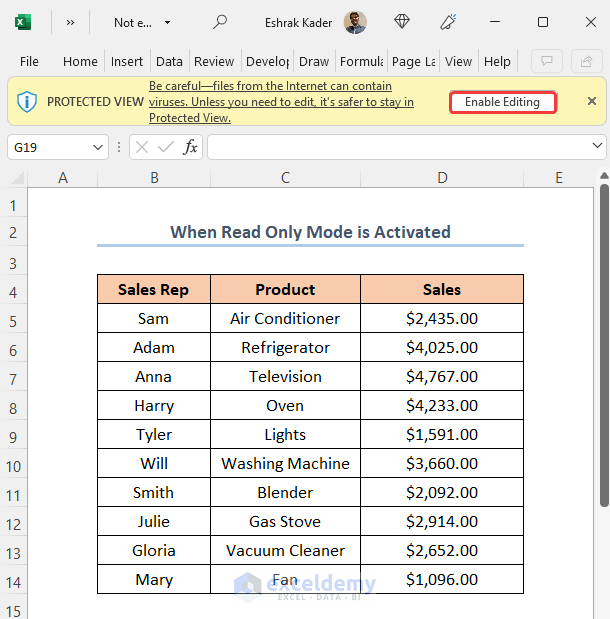
Task: Click the diamond premium icon
Action: click(402, 22)
